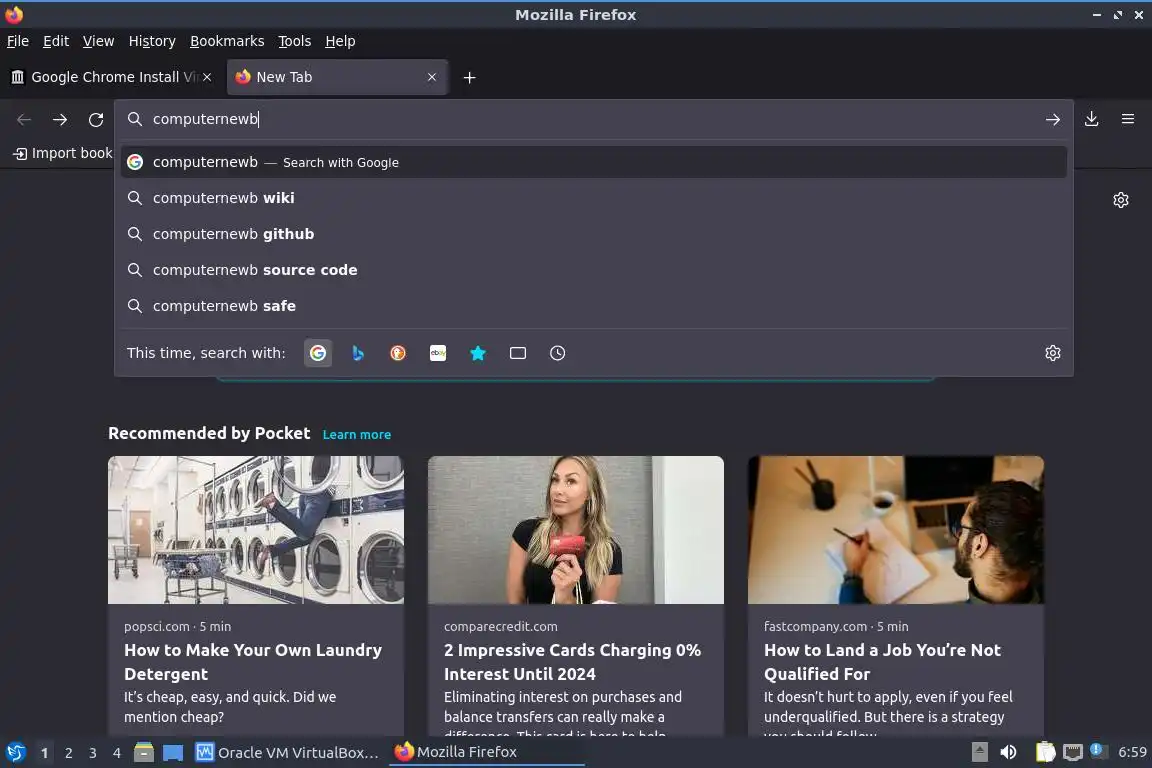Switch to Google Chrome Install tab

pos(110,77)
